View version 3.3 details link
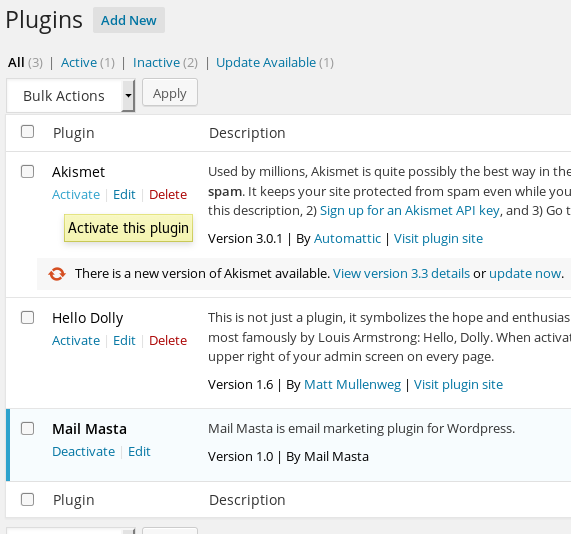 (x=401, y=274)
